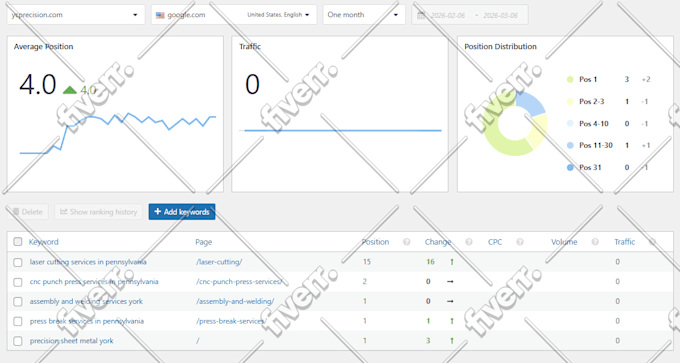Click the help icon next to CPC
The width and height of the screenshot is (680, 363).
pyautogui.click(x=520, y=242)
